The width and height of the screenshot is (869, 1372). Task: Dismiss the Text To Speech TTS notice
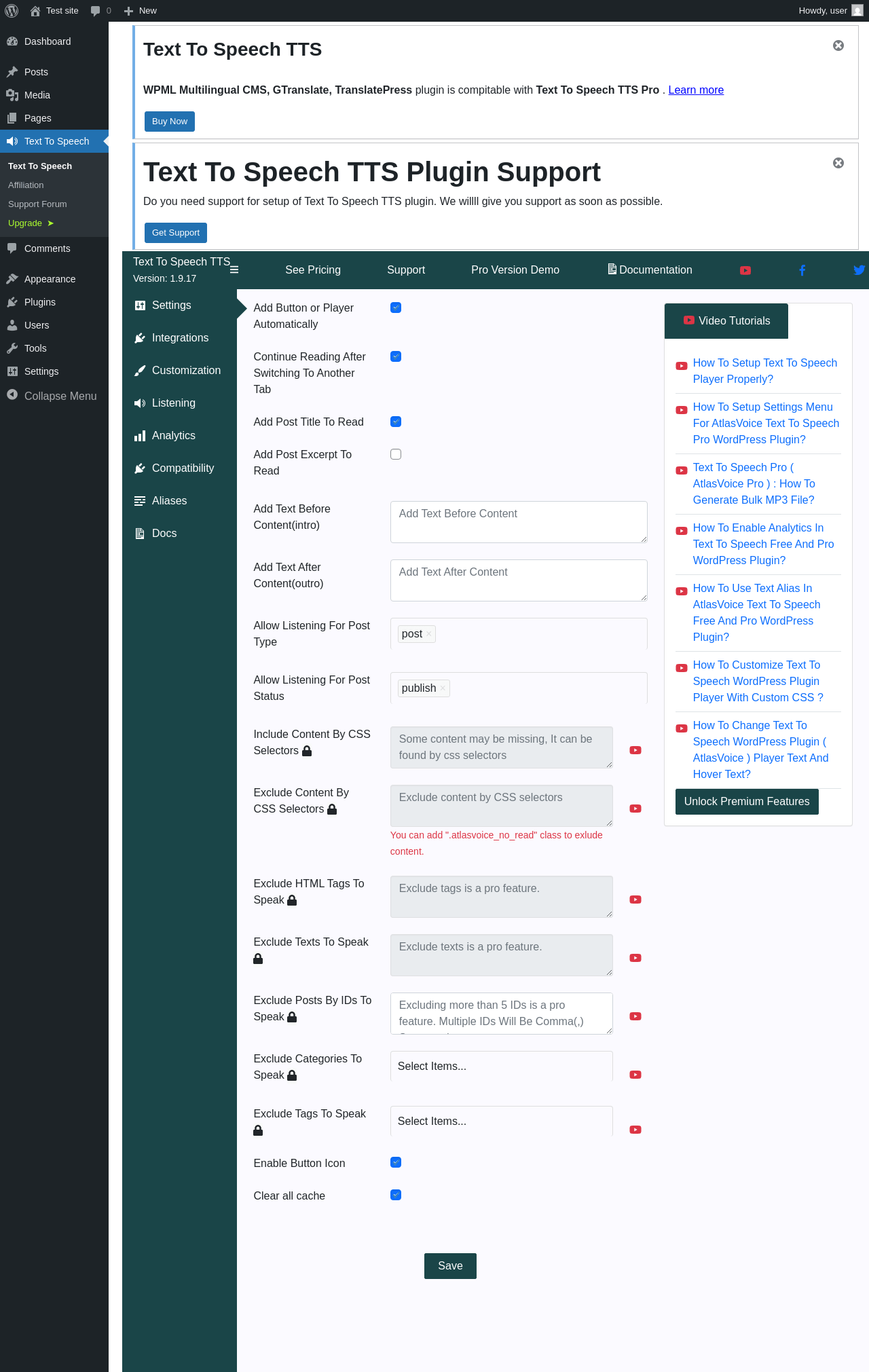click(x=838, y=45)
